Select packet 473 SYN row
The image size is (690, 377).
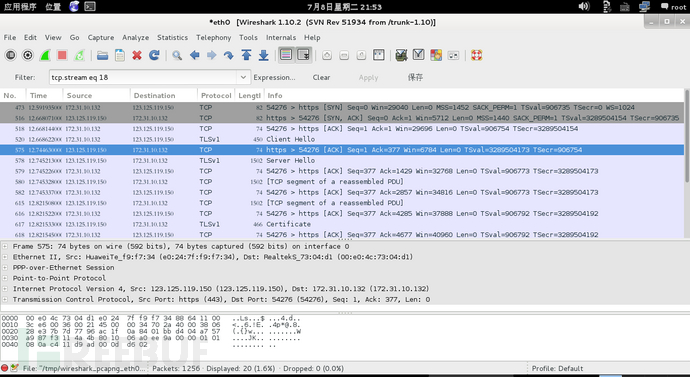tap(342, 107)
